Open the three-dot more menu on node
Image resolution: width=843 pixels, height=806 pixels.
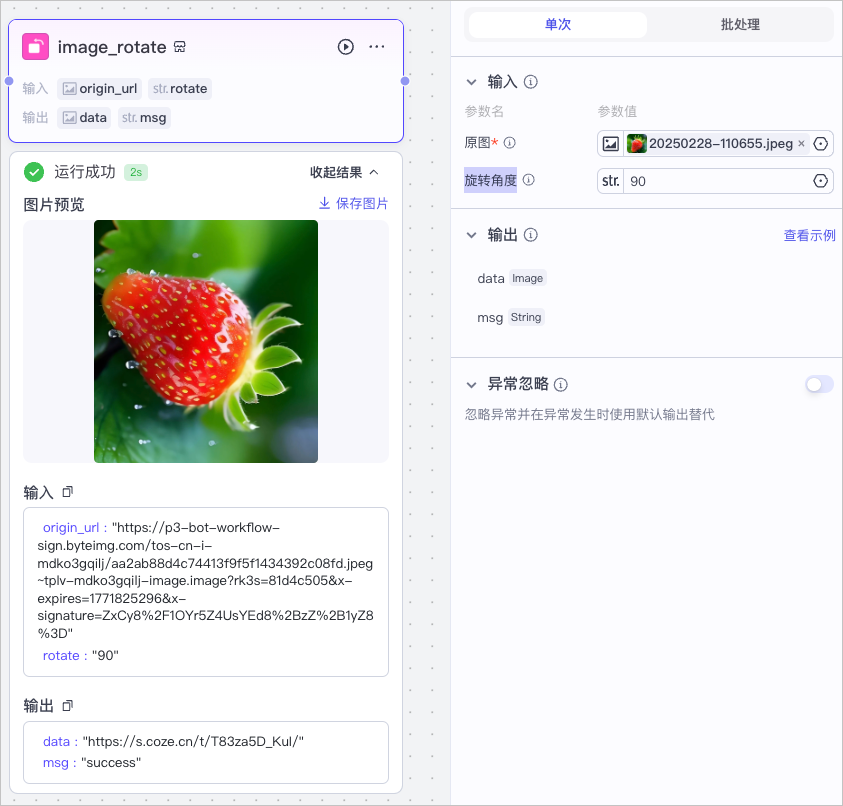[x=376, y=47]
